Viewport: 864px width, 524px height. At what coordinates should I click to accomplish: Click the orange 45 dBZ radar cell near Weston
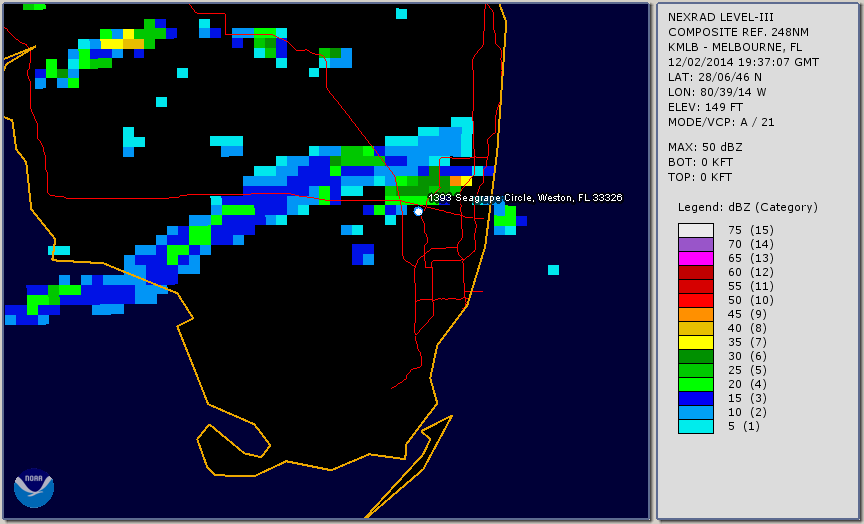coord(456,181)
